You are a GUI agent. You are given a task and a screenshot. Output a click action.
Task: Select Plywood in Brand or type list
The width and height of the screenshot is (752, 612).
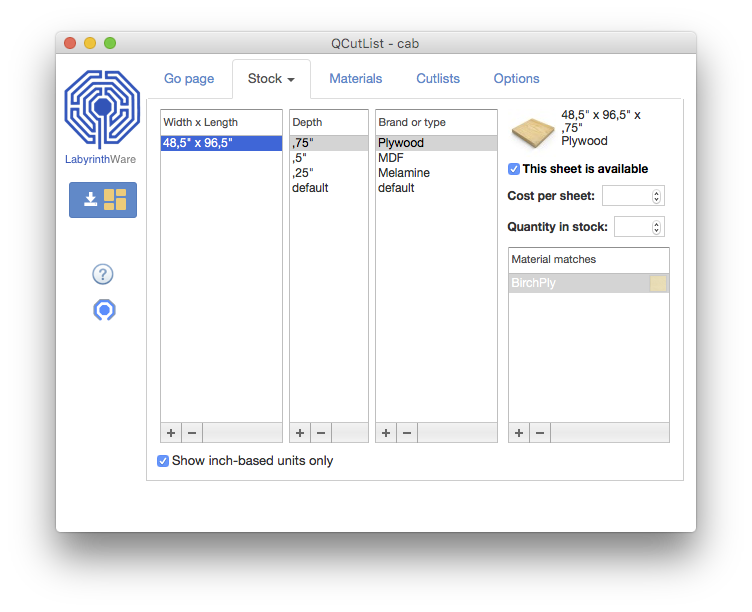coord(436,143)
